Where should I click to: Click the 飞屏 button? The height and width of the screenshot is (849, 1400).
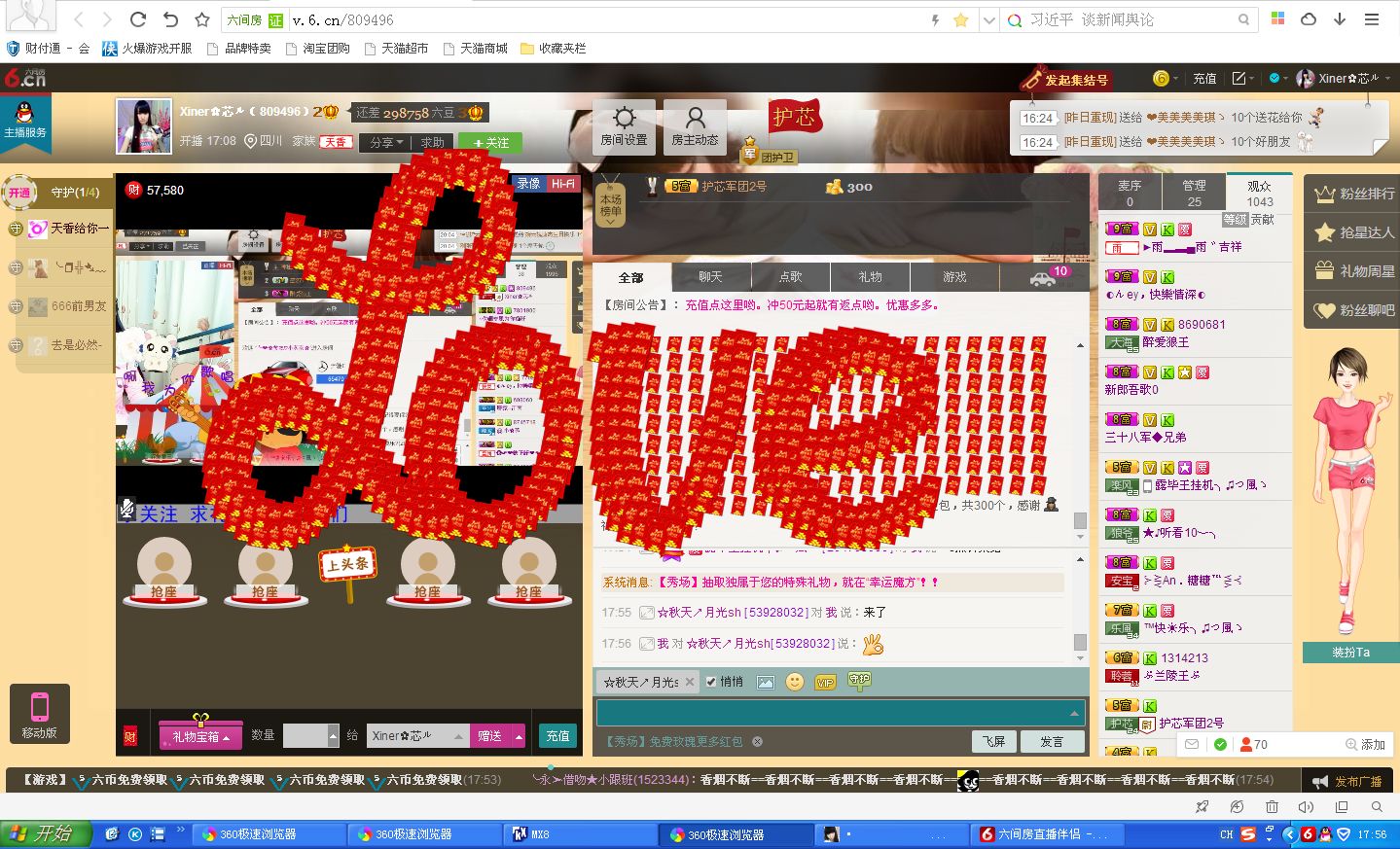coord(993,741)
